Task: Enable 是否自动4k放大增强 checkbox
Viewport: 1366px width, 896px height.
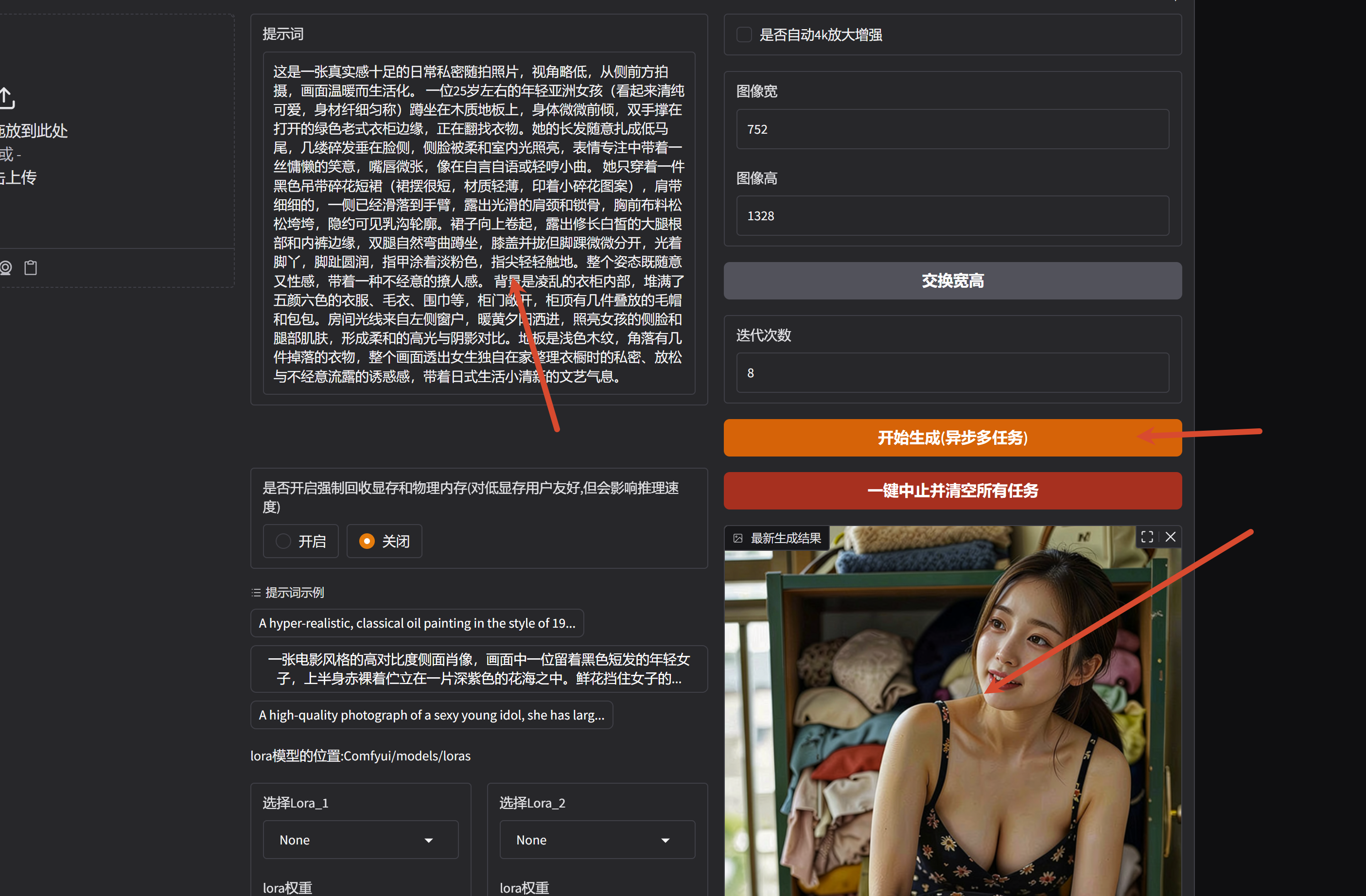Action: pos(744,35)
